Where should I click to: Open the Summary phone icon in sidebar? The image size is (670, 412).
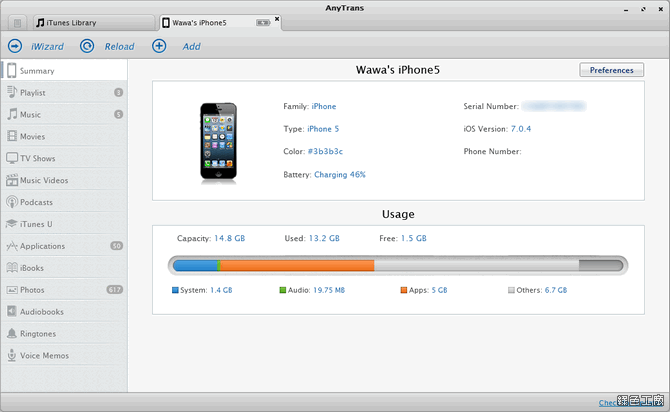(x=12, y=71)
